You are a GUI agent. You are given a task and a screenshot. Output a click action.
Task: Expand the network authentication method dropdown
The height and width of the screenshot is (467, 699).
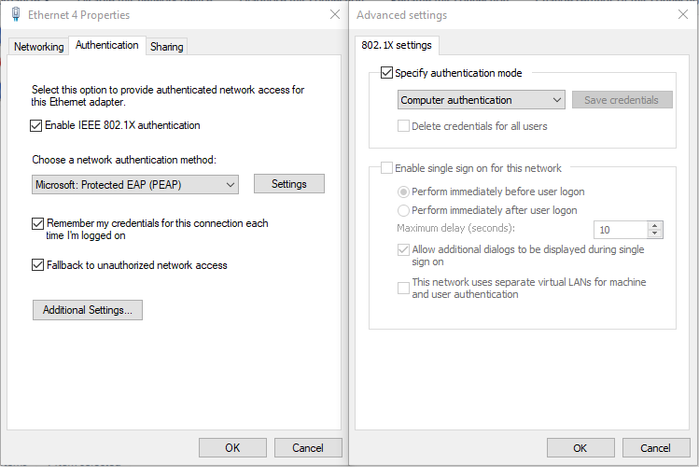(135, 184)
